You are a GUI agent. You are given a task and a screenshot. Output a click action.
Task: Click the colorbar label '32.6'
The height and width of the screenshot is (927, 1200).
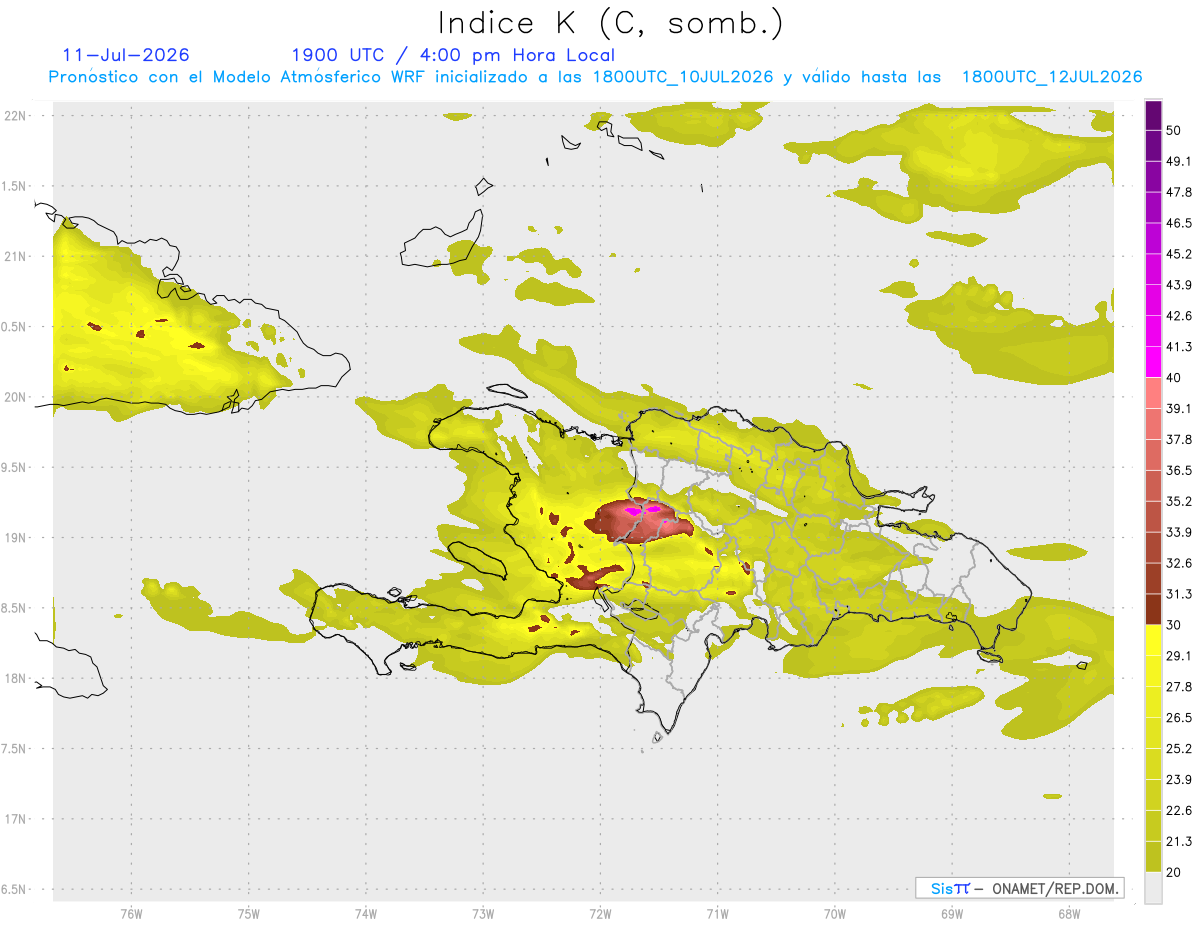coord(1179,563)
